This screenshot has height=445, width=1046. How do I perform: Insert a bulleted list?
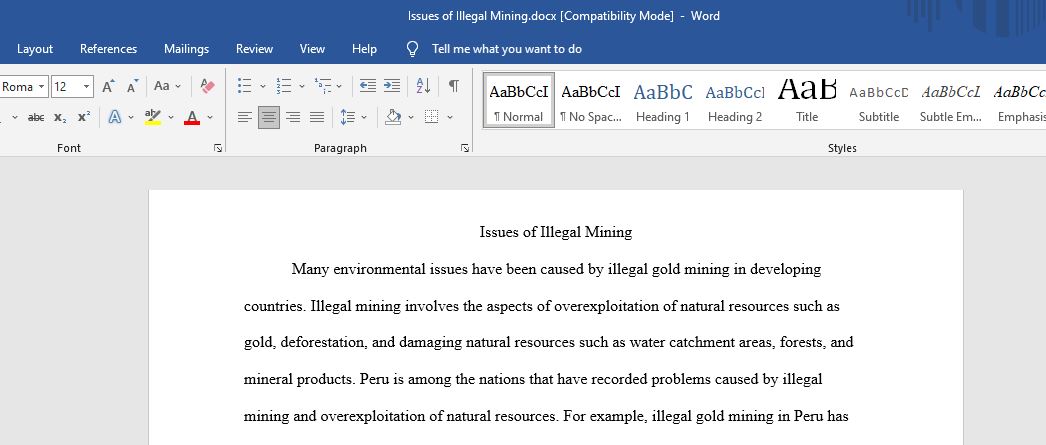coord(245,85)
